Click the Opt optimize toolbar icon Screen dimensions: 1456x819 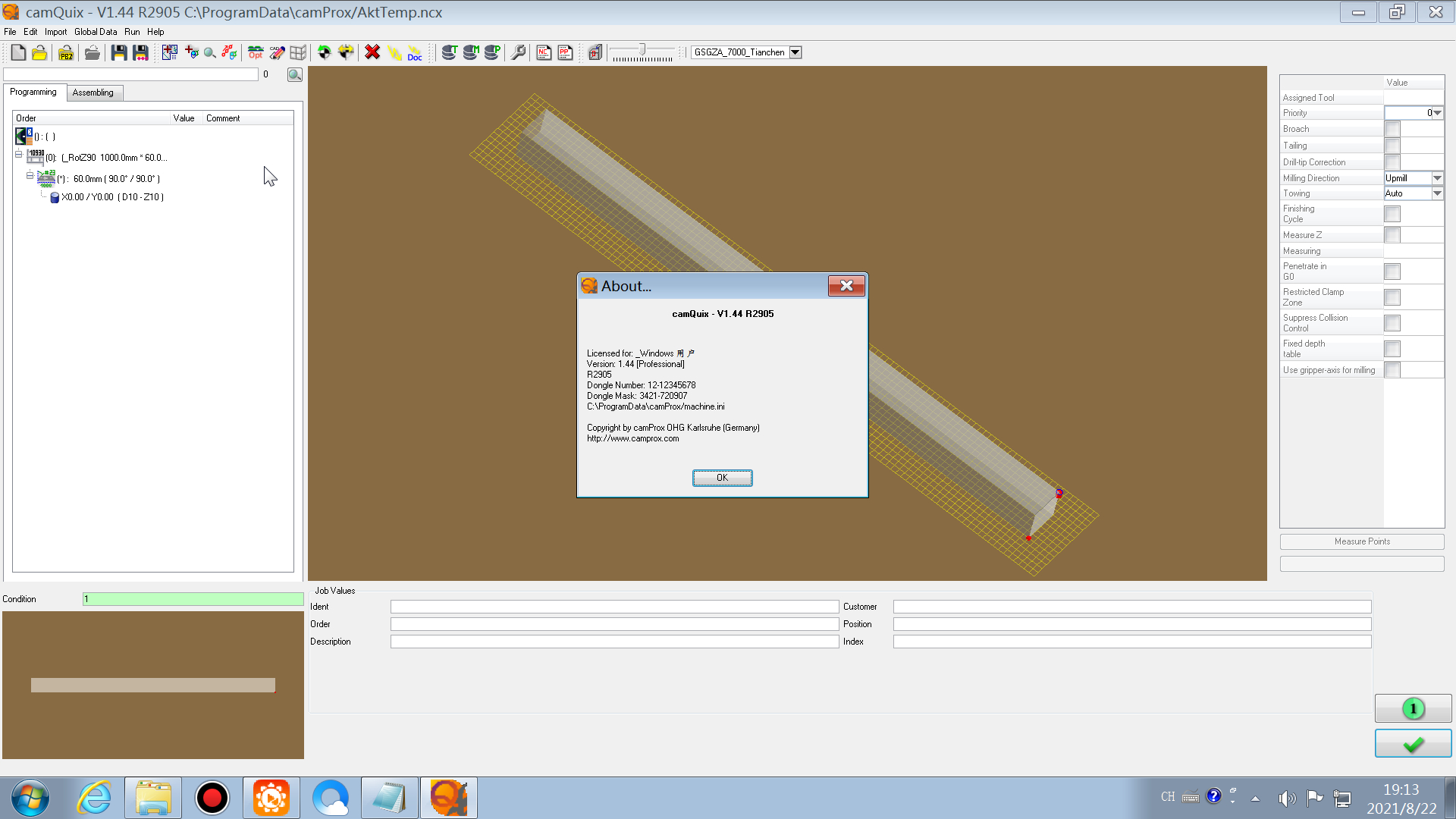tap(256, 52)
